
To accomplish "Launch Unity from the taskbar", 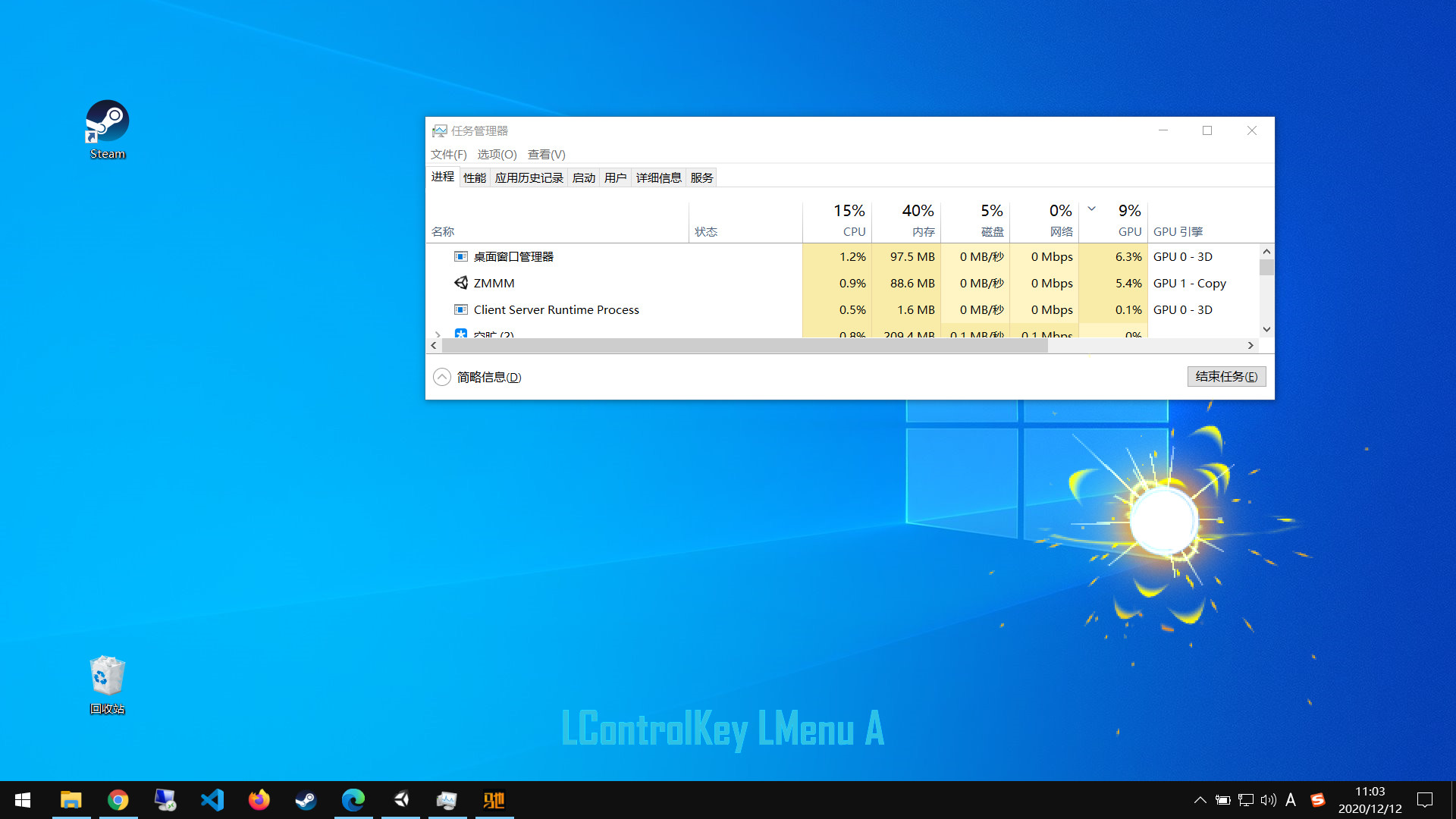I will [401, 800].
